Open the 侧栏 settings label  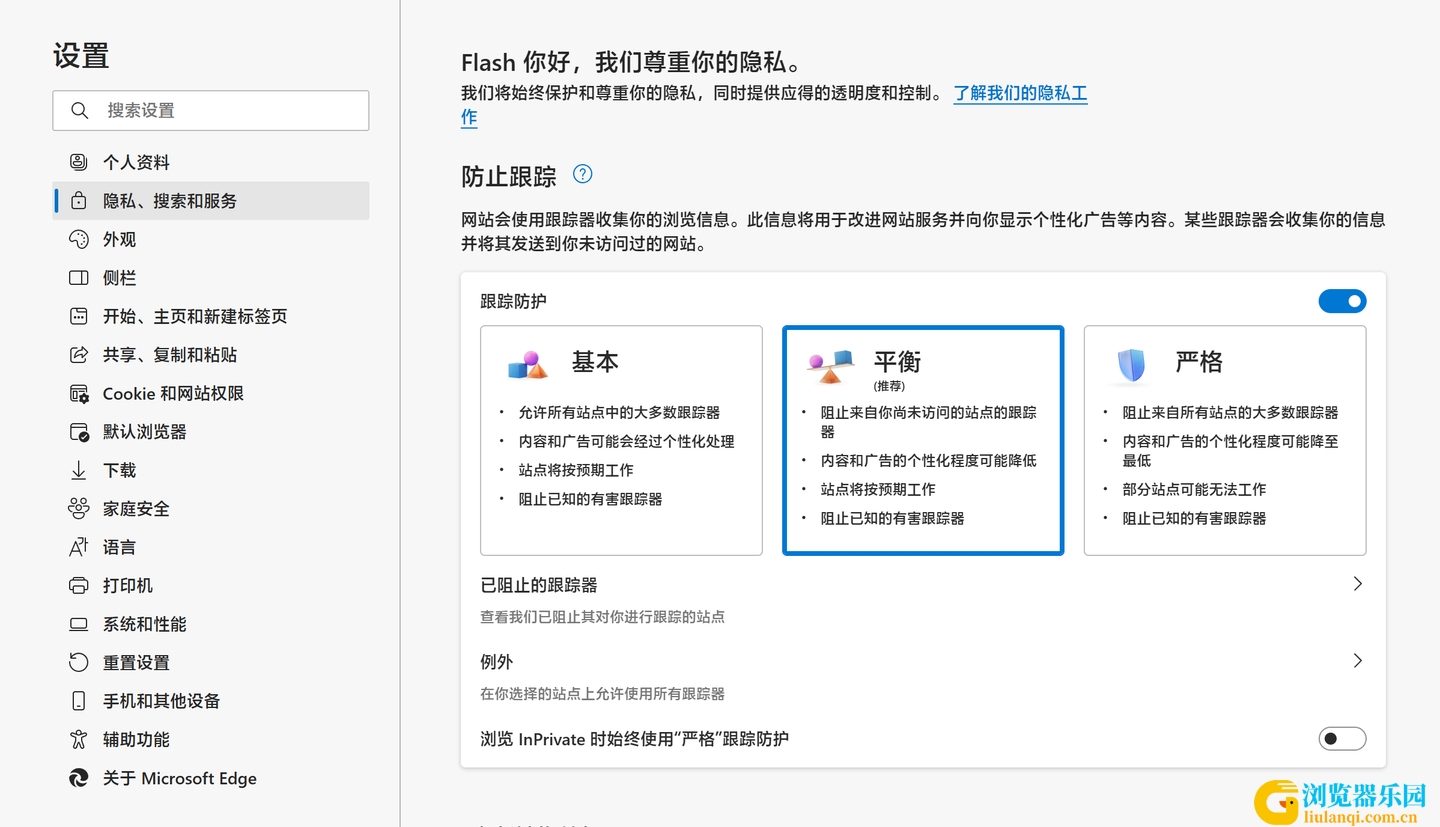click(119, 278)
